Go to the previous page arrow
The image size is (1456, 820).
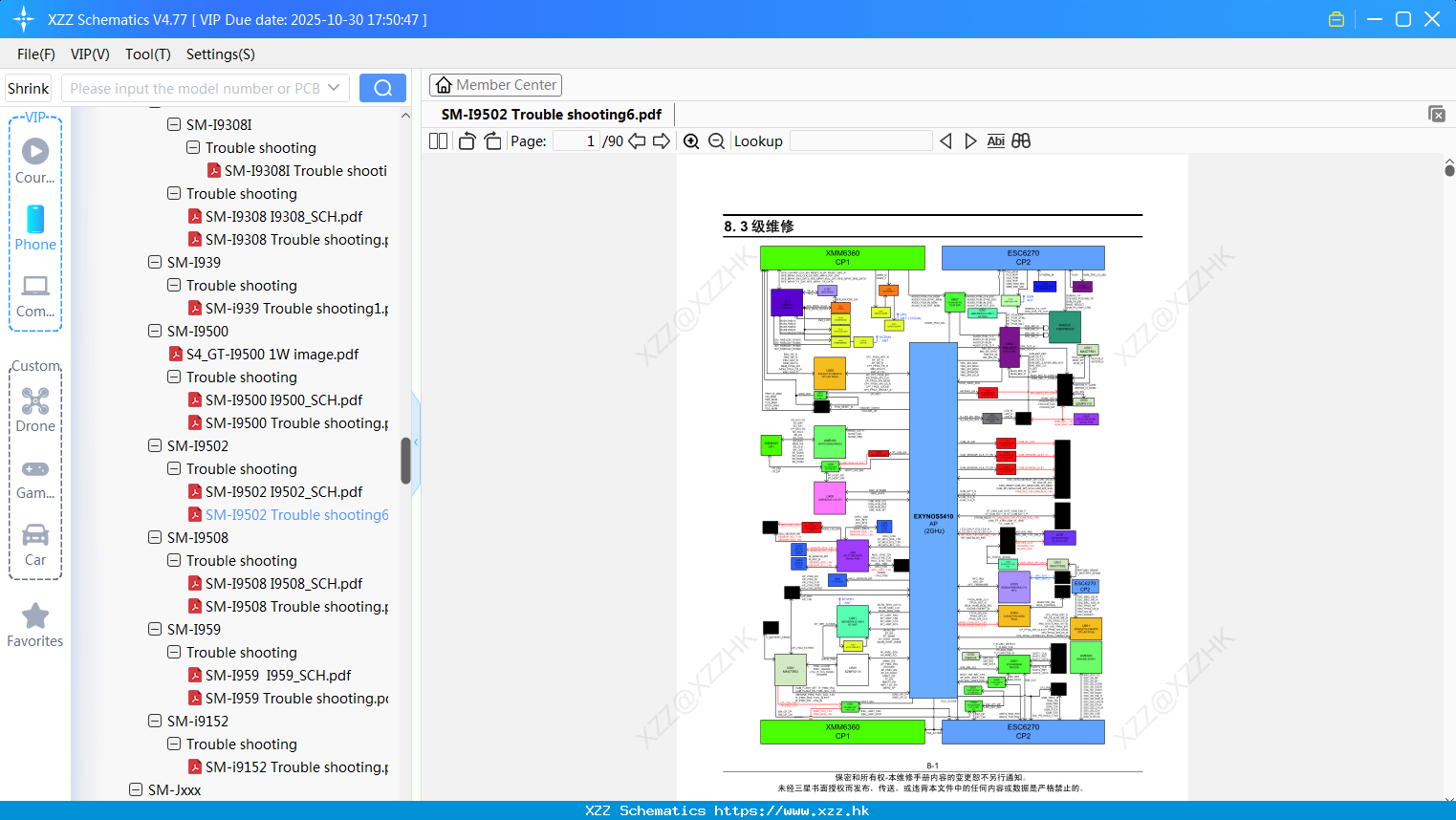pyautogui.click(x=637, y=141)
